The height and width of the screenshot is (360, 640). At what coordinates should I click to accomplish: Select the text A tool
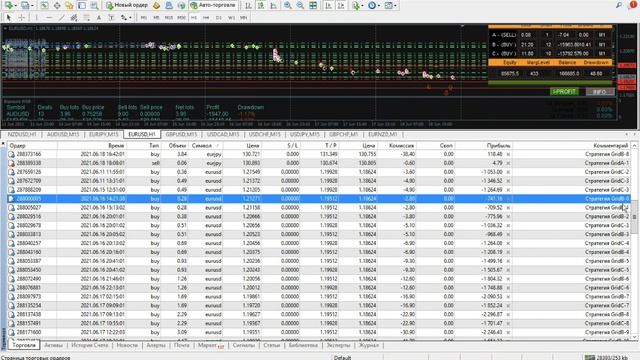[99, 18]
